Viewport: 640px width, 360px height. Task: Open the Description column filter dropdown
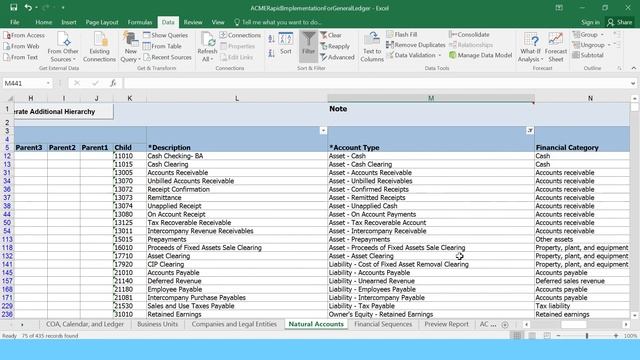point(323,131)
